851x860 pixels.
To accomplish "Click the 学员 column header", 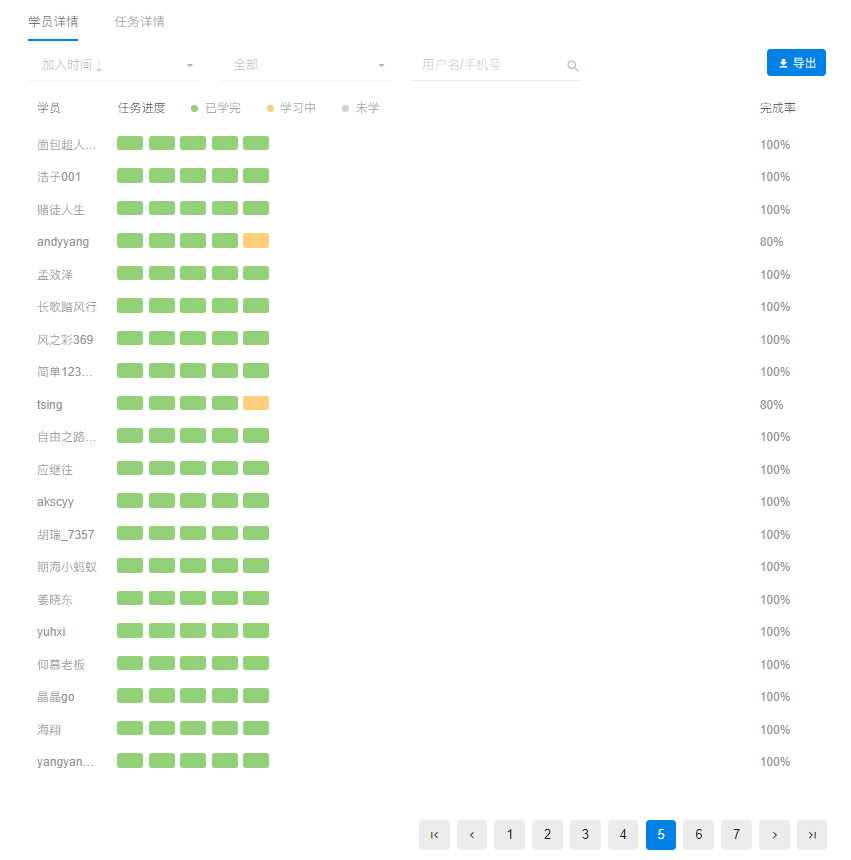I will (49, 108).
